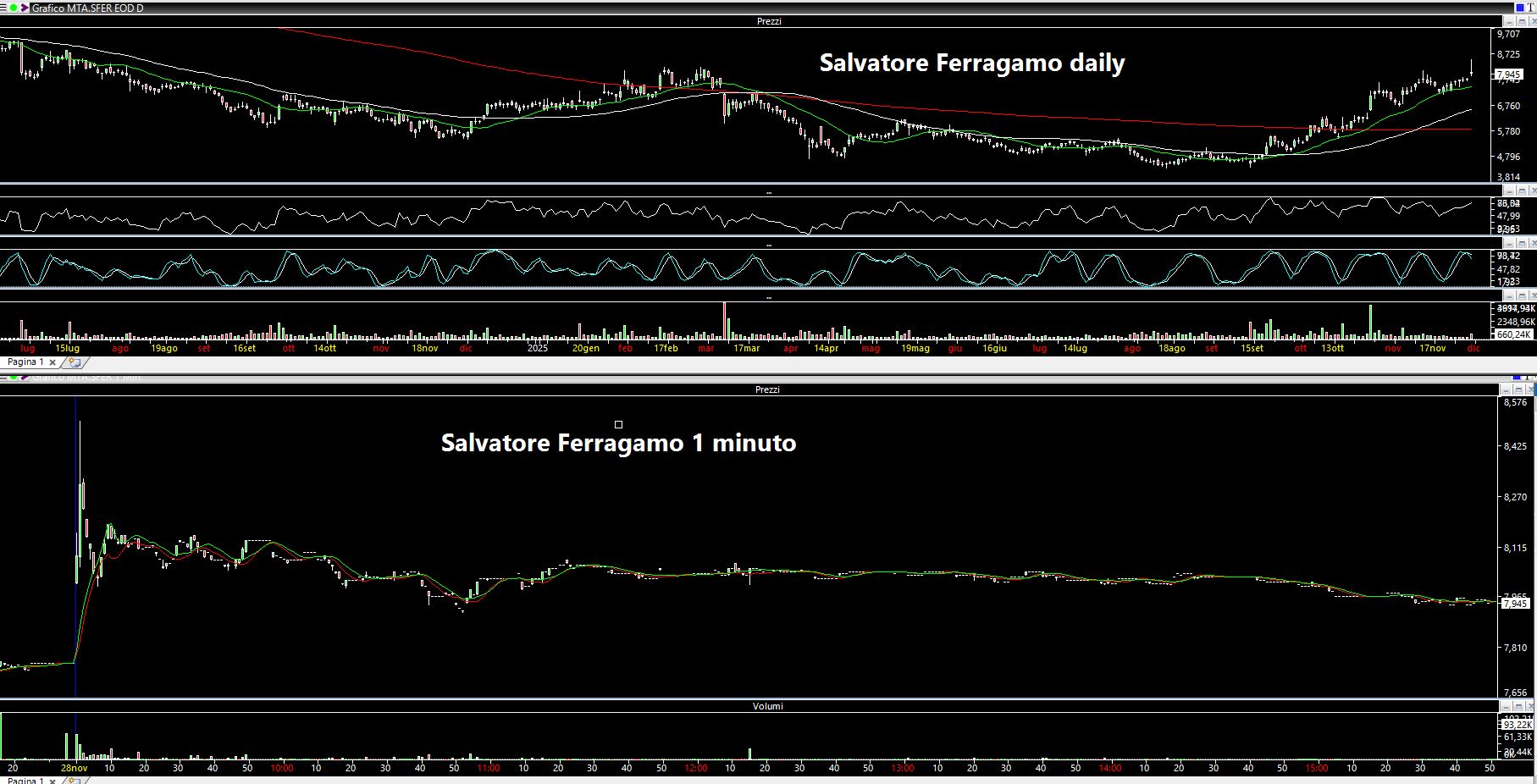1537x784 pixels.
Task: Click the Prezzi header of the 1-minute chart
Action: tap(767, 389)
